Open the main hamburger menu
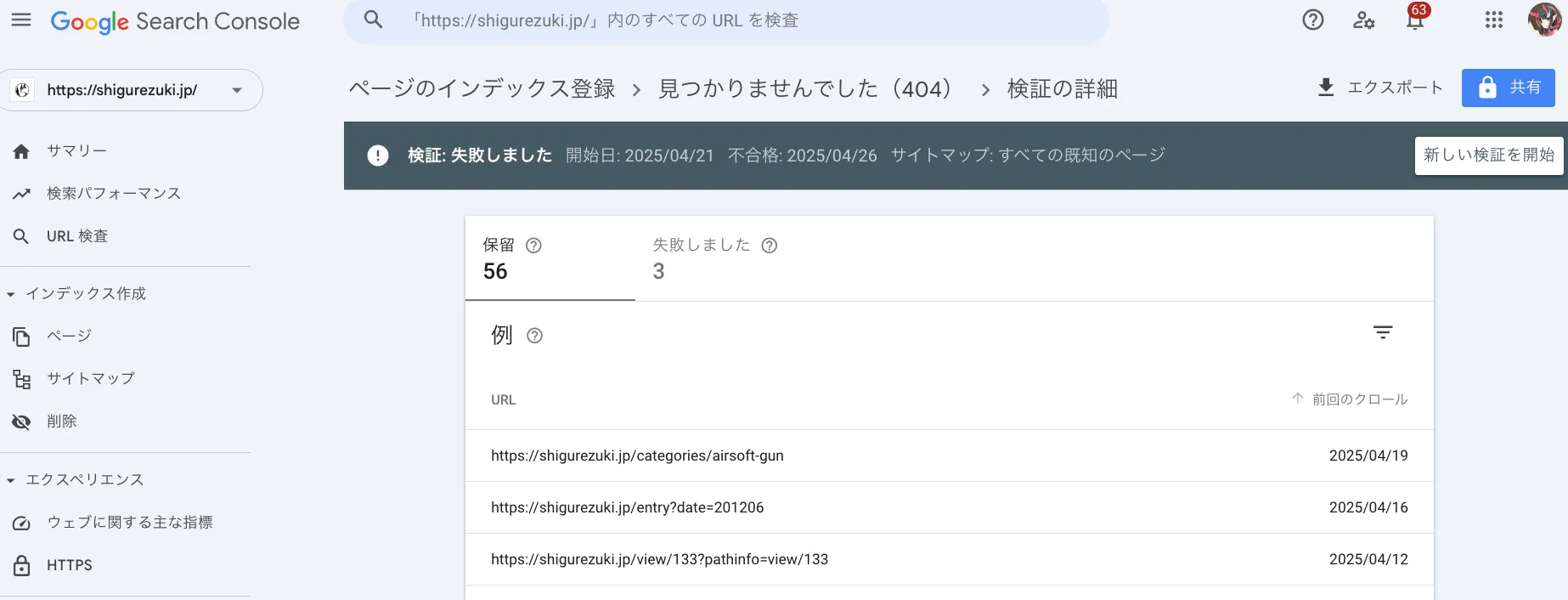1568x600 pixels. tap(21, 20)
